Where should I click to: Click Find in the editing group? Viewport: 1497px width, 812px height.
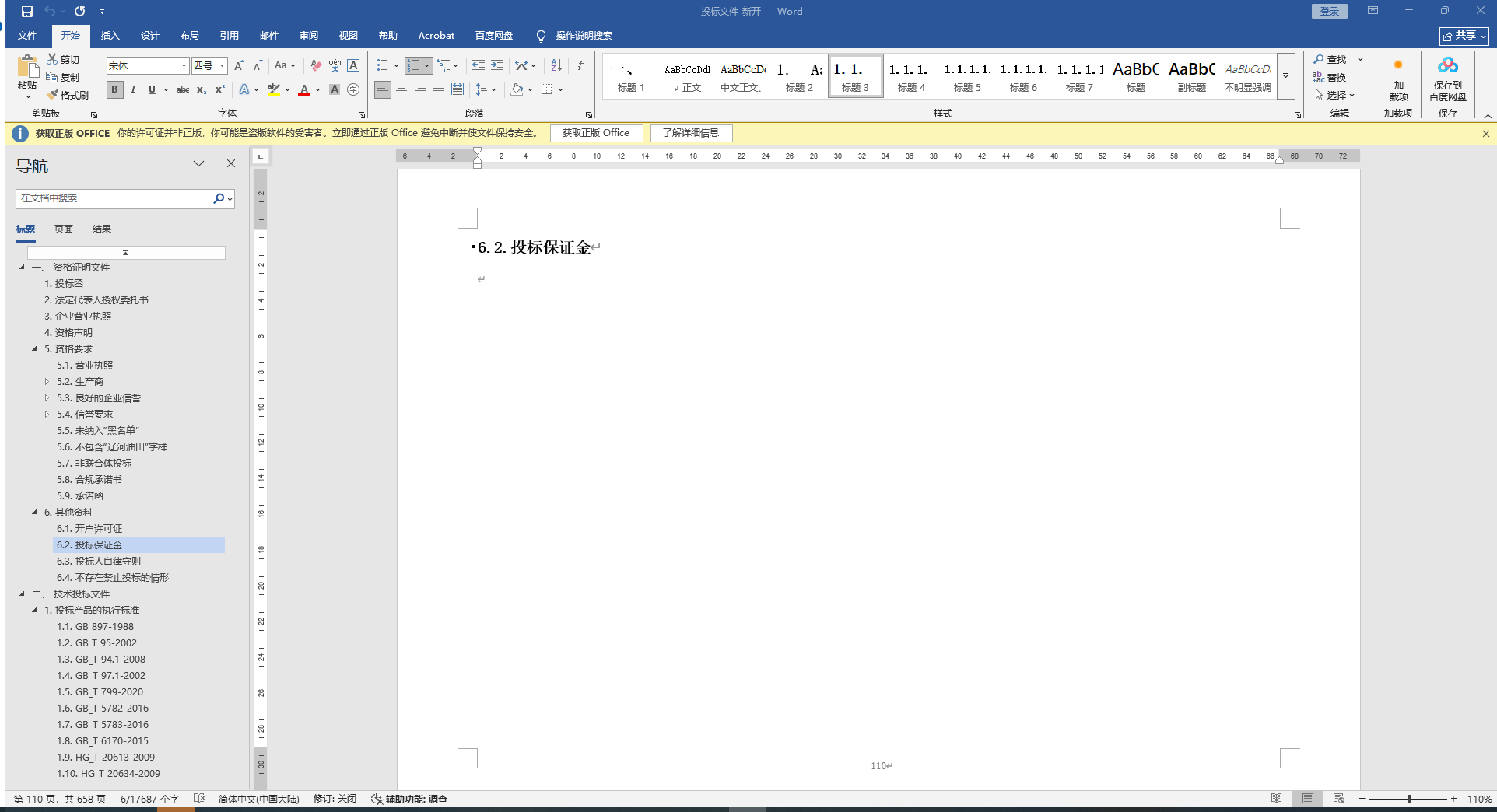click(x=1330, y=59)
